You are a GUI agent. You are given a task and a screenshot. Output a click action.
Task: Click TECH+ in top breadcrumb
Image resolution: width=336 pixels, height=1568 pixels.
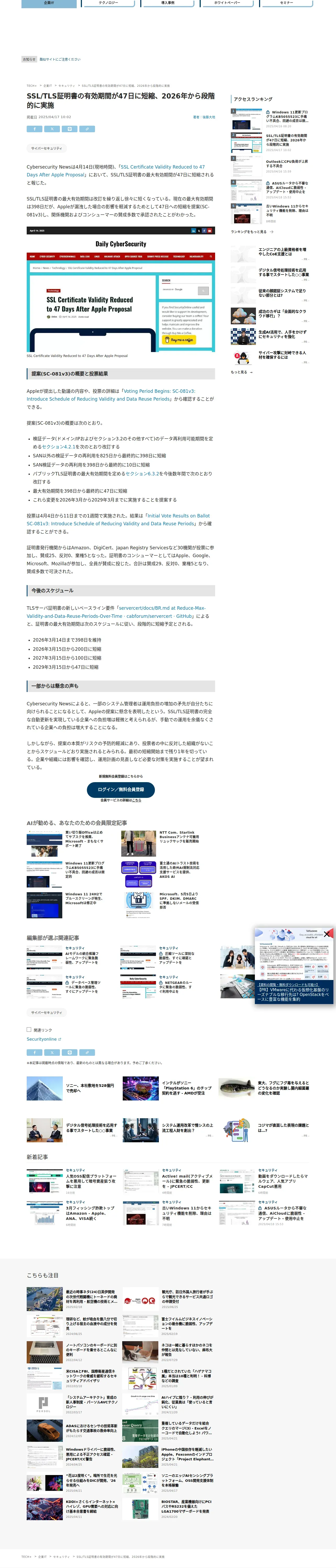31,86
